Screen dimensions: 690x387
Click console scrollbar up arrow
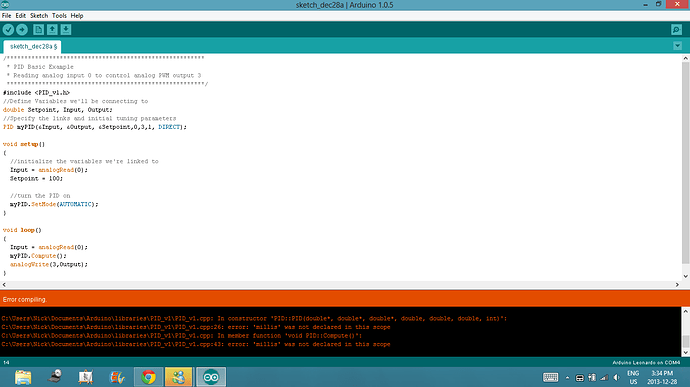click(x=686, y=311)
